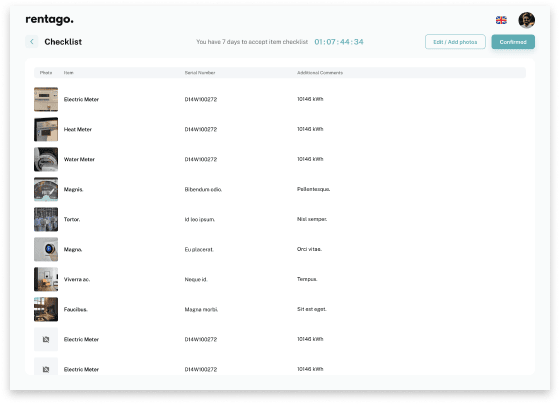Open the Tortor item thumbnail
This screenshot has height=405, width=560.
[x=46, y=219]
